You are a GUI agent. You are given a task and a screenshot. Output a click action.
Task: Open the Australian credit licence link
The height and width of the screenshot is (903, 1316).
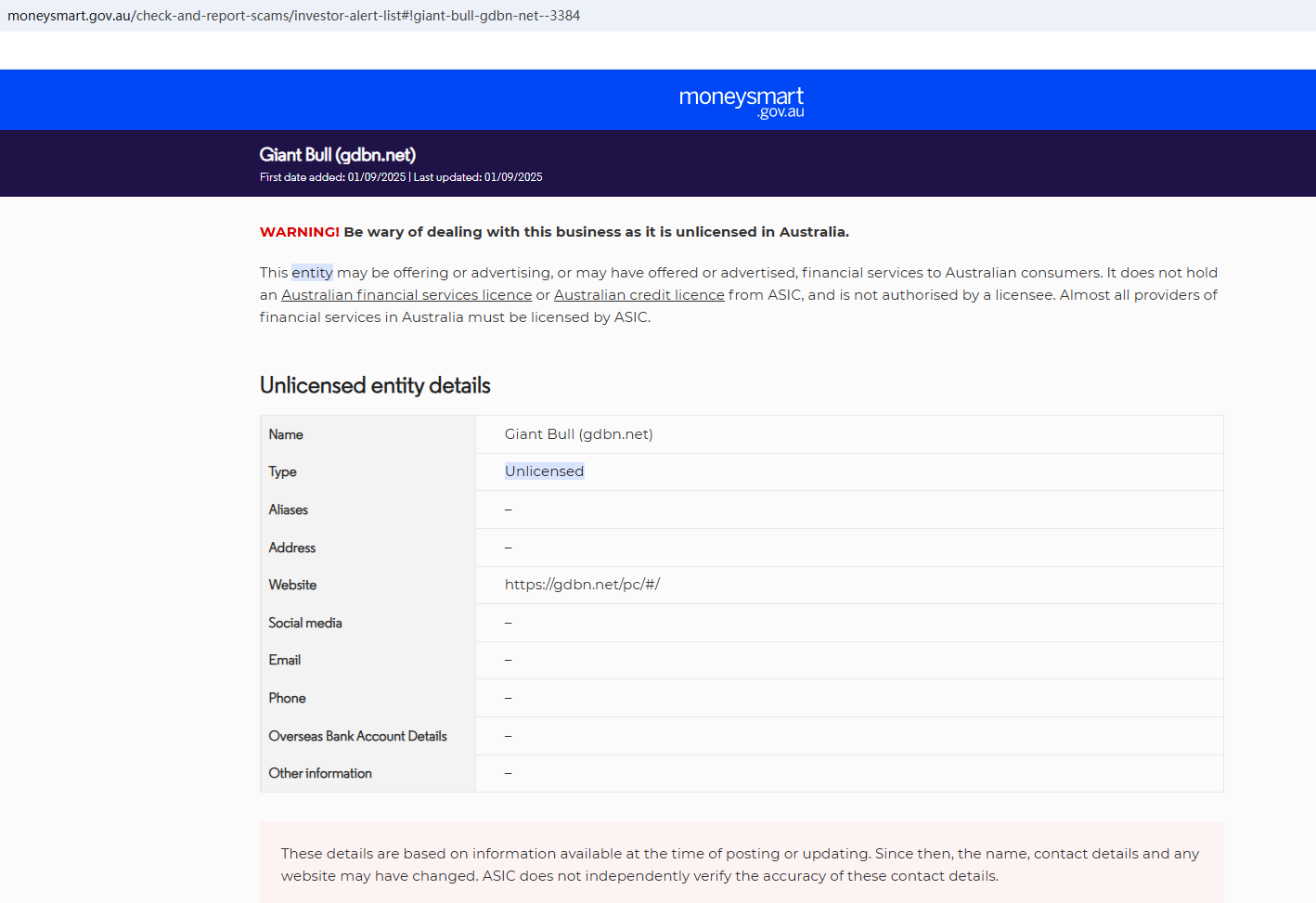639,295
